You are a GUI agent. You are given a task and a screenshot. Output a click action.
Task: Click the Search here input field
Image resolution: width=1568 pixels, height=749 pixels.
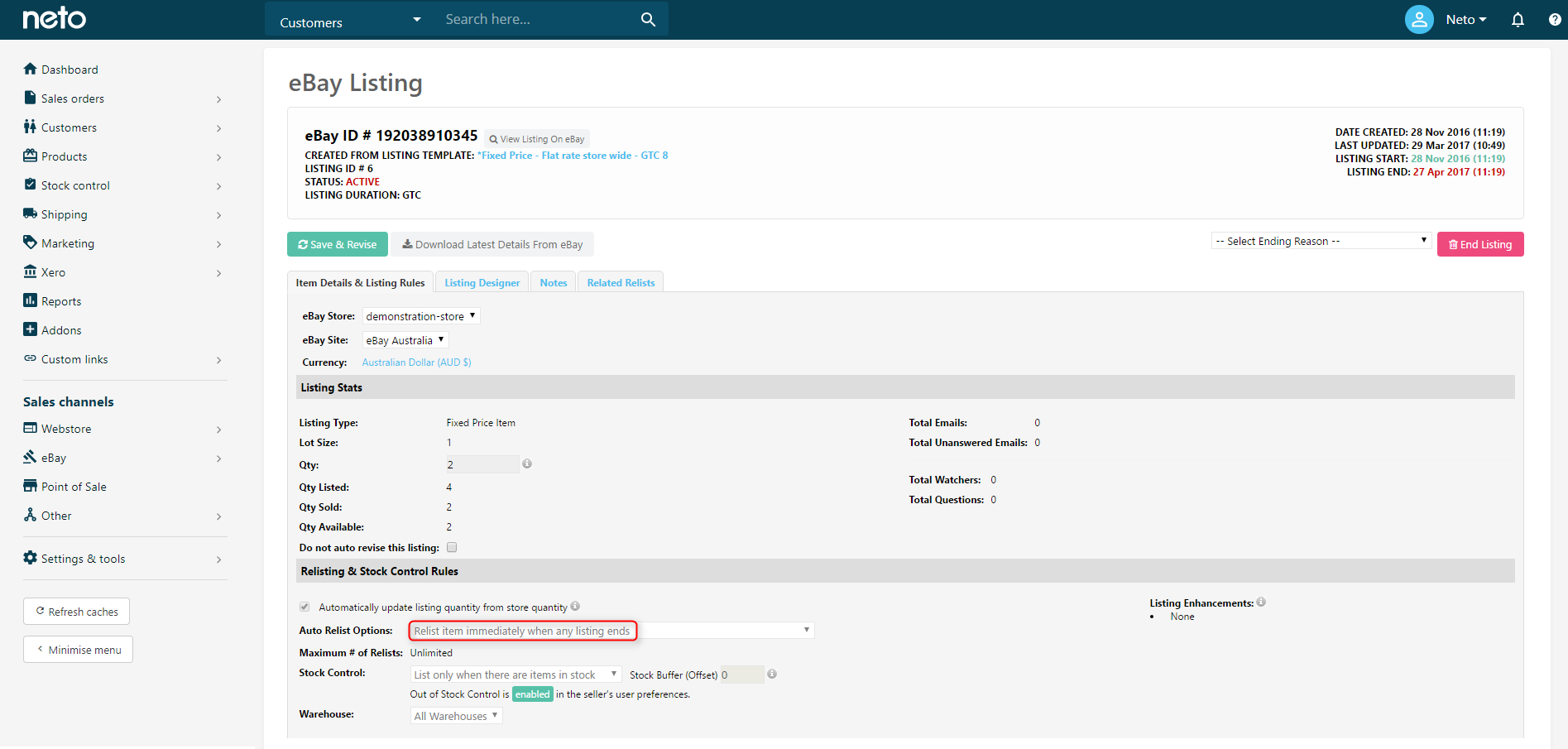pos(538,19)
